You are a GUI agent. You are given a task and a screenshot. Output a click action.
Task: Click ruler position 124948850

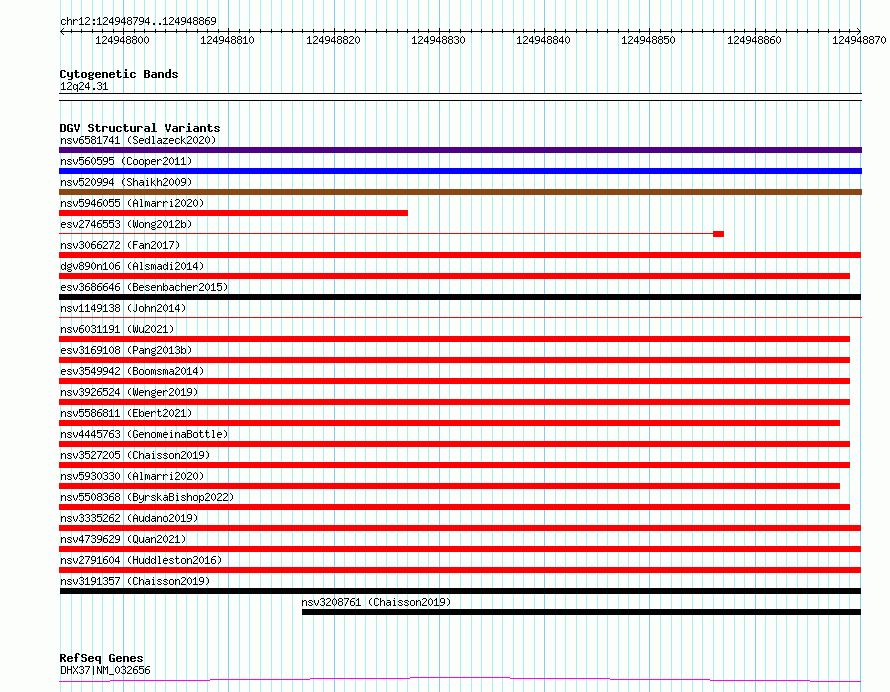(648, 40)
